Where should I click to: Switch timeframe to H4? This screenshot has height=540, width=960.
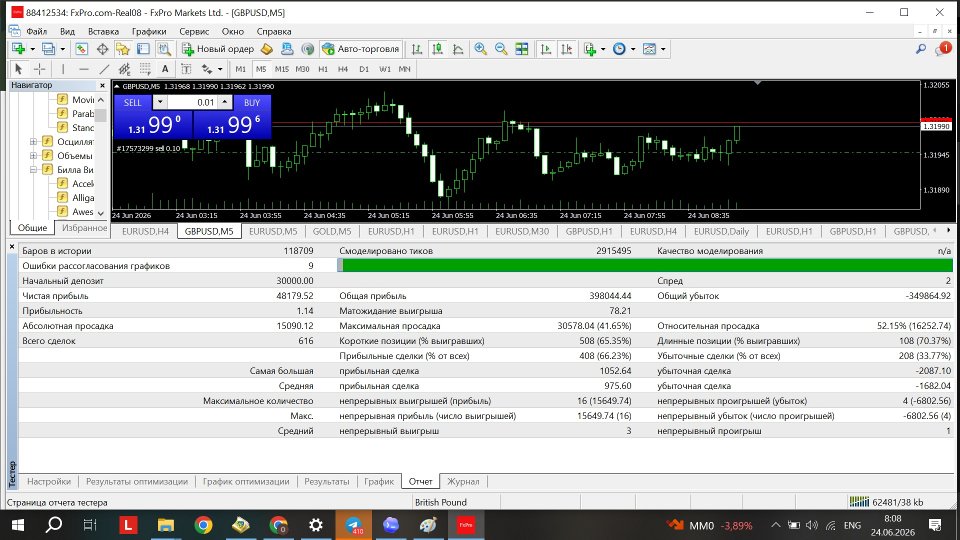coord(343,69)
